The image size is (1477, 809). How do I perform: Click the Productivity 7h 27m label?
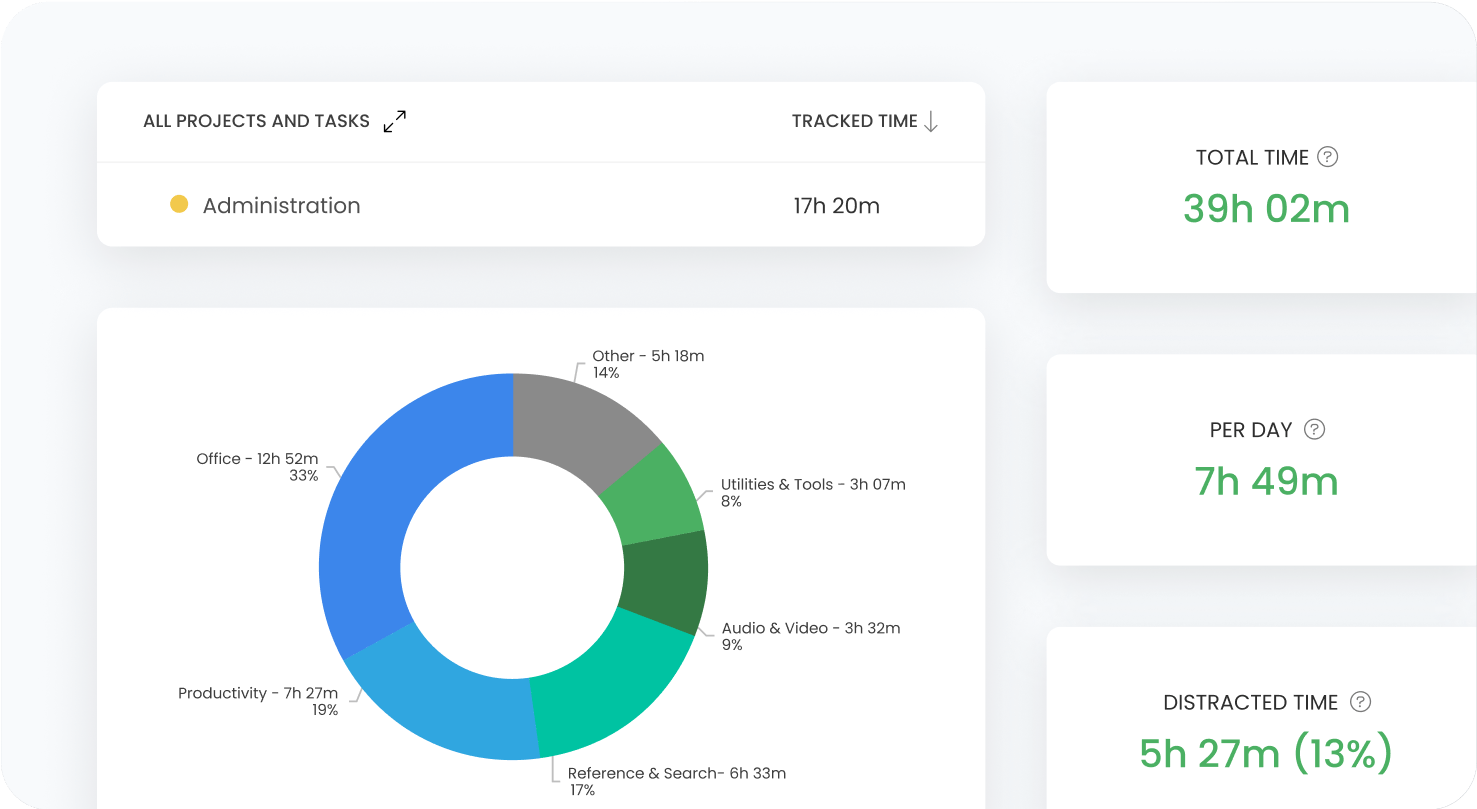(x=257, y=694)
